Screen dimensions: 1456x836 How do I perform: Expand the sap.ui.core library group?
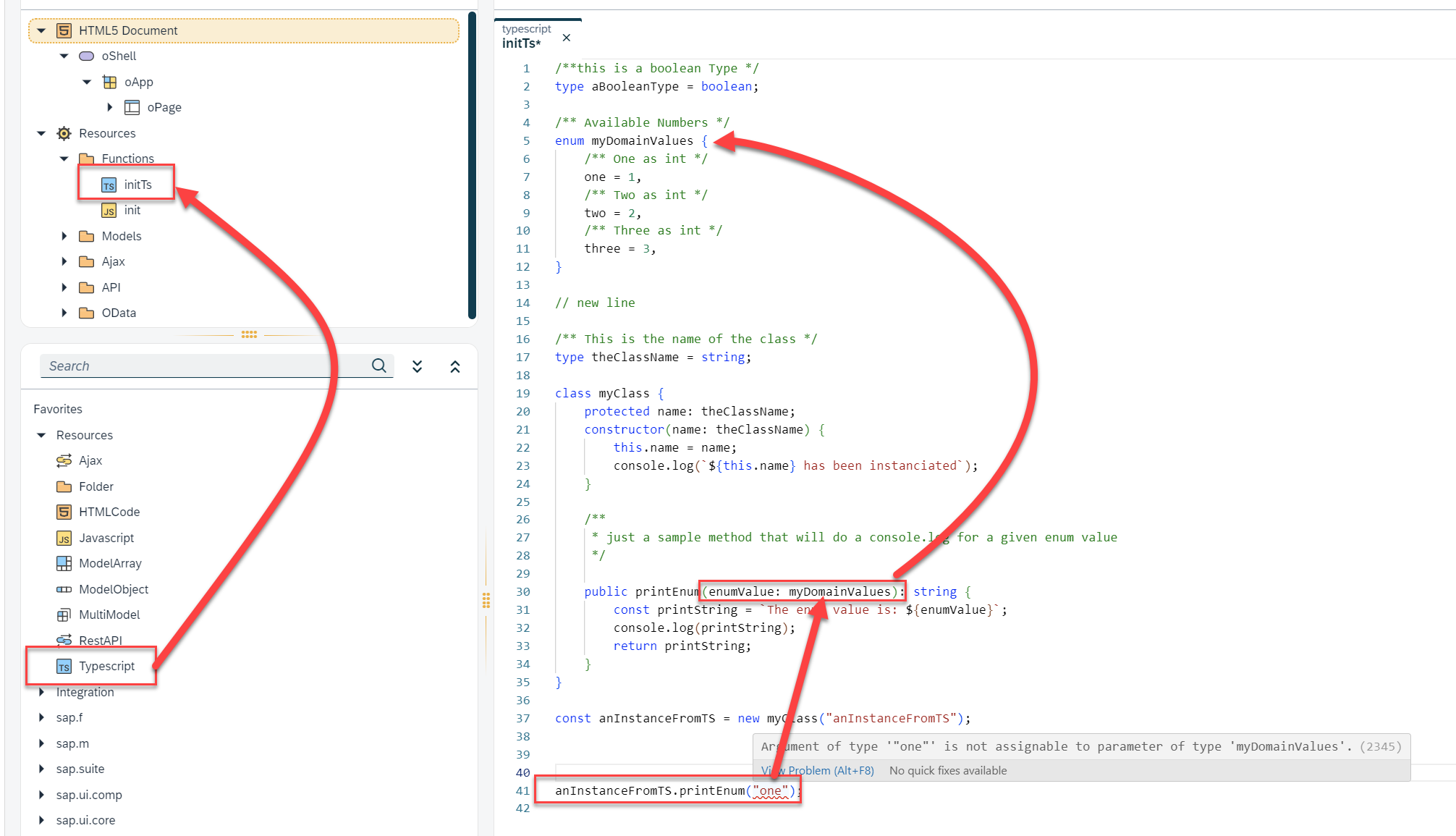pos(41,820)
